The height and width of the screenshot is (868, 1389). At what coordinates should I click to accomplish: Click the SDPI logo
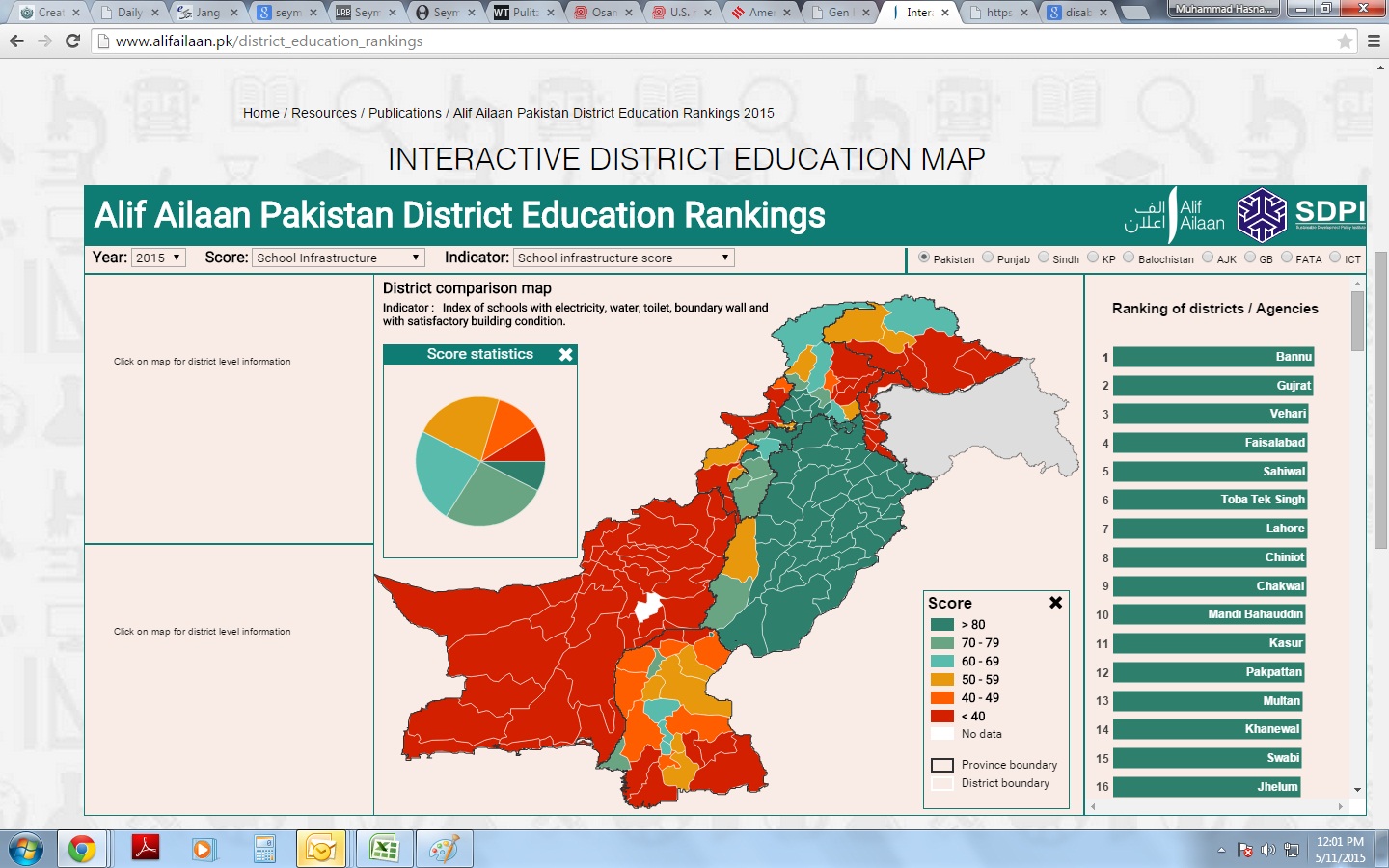coord(1301,215)
